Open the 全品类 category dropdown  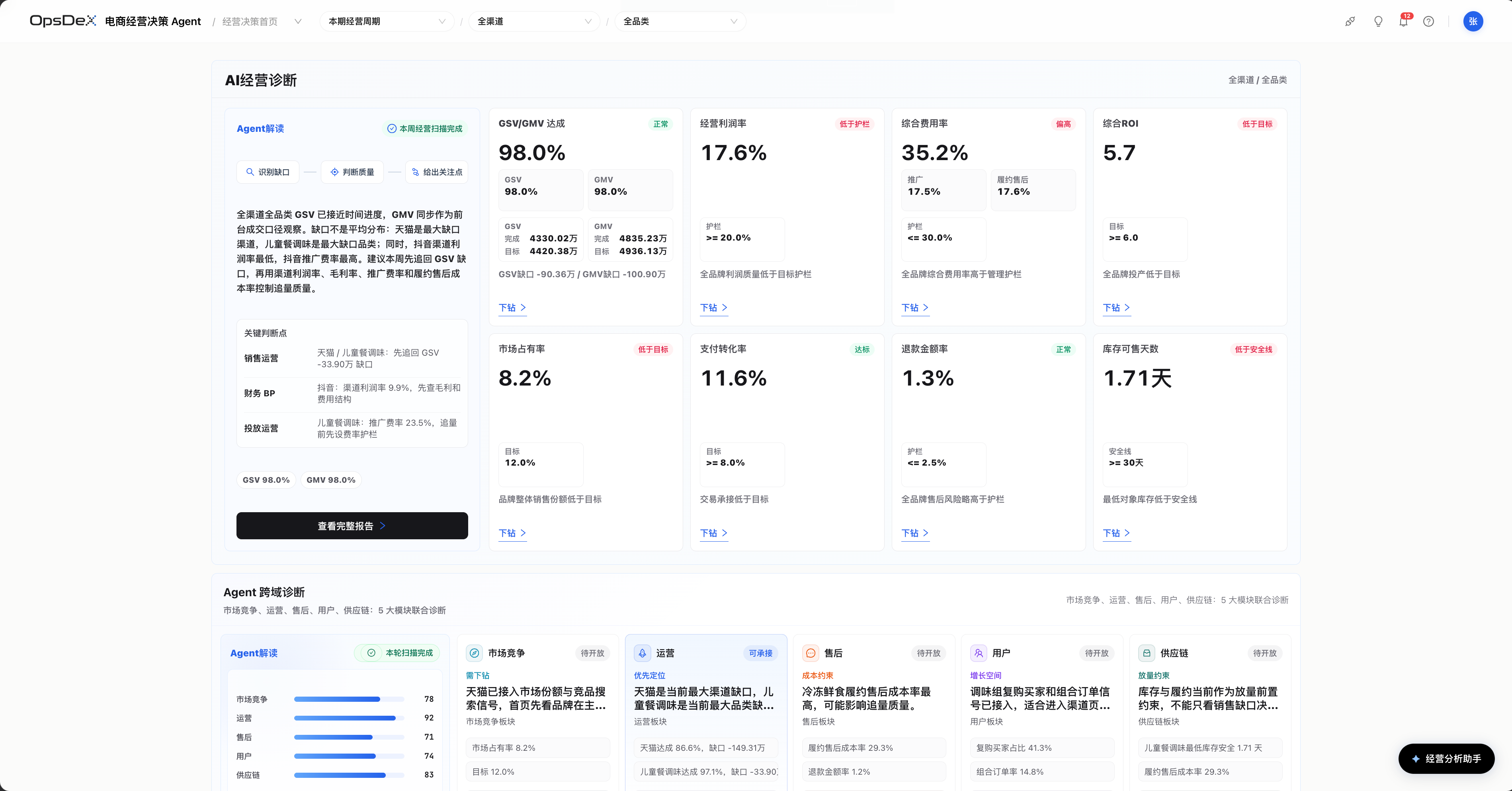point(680,21)
